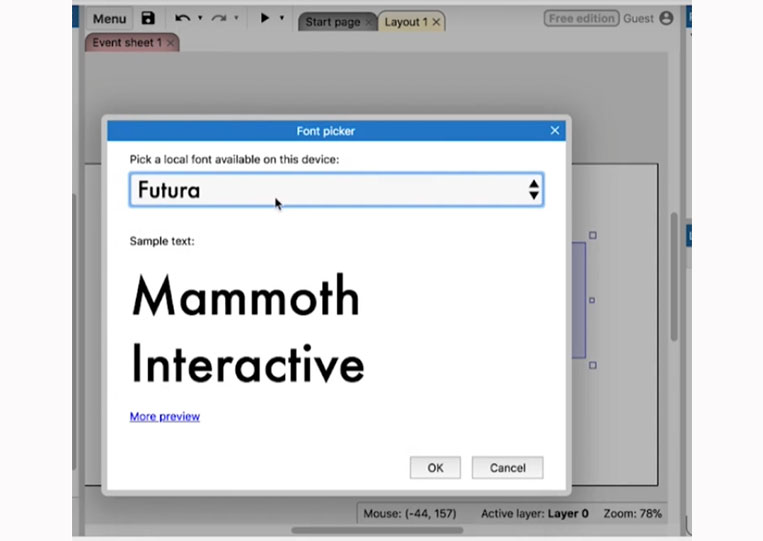Open the More preview link

pos(164,416)
